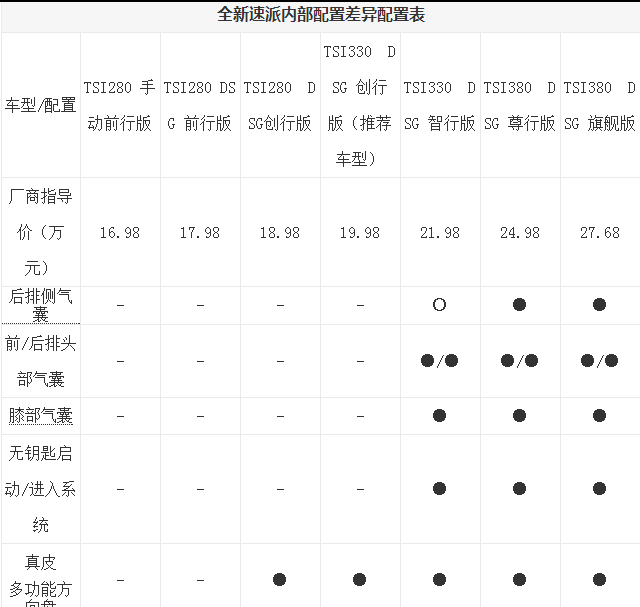Click the TSI330 DSG 智行版 column header

tap(440, 105)
